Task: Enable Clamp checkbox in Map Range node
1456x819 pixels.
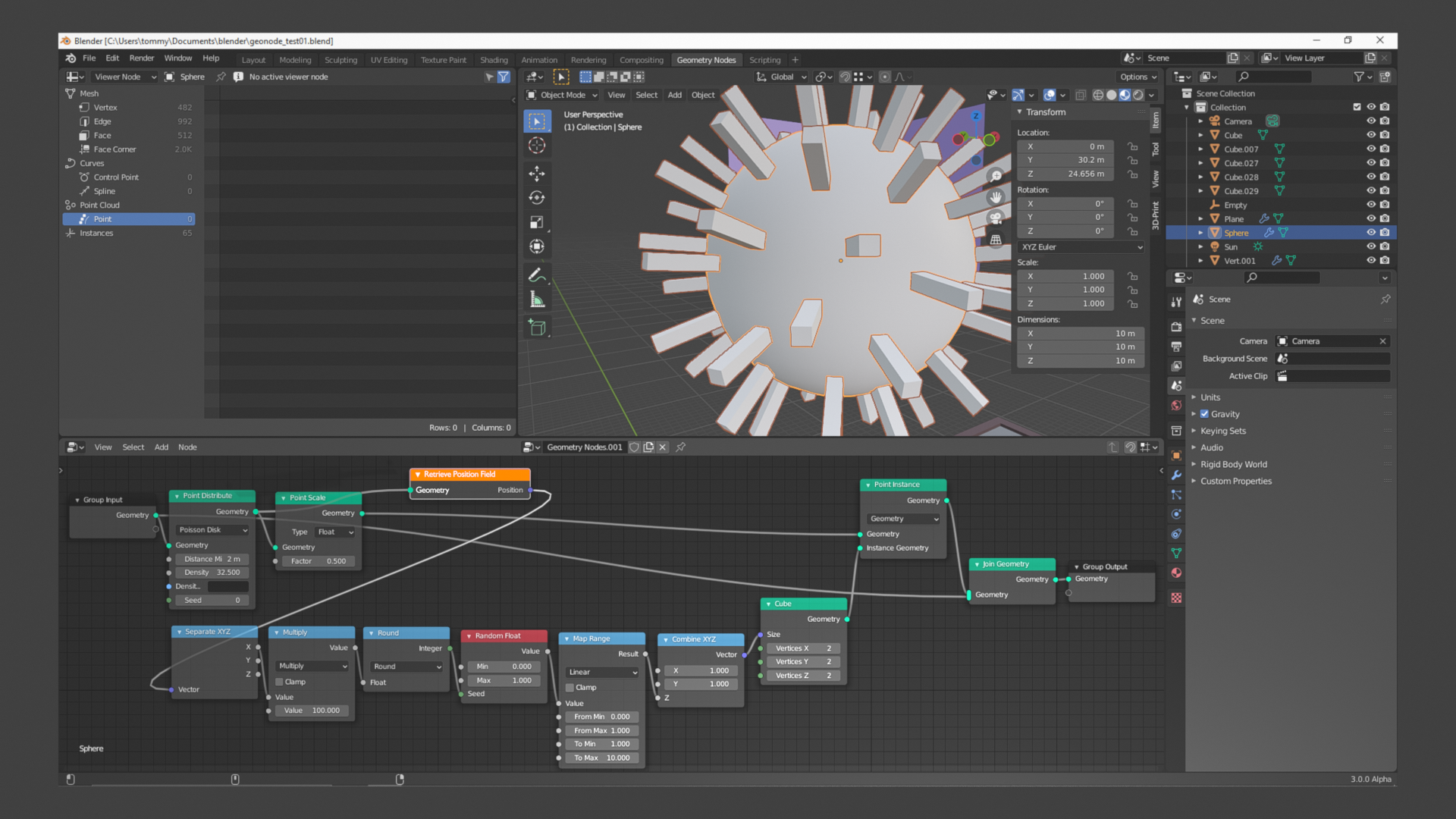Action: 570,688
